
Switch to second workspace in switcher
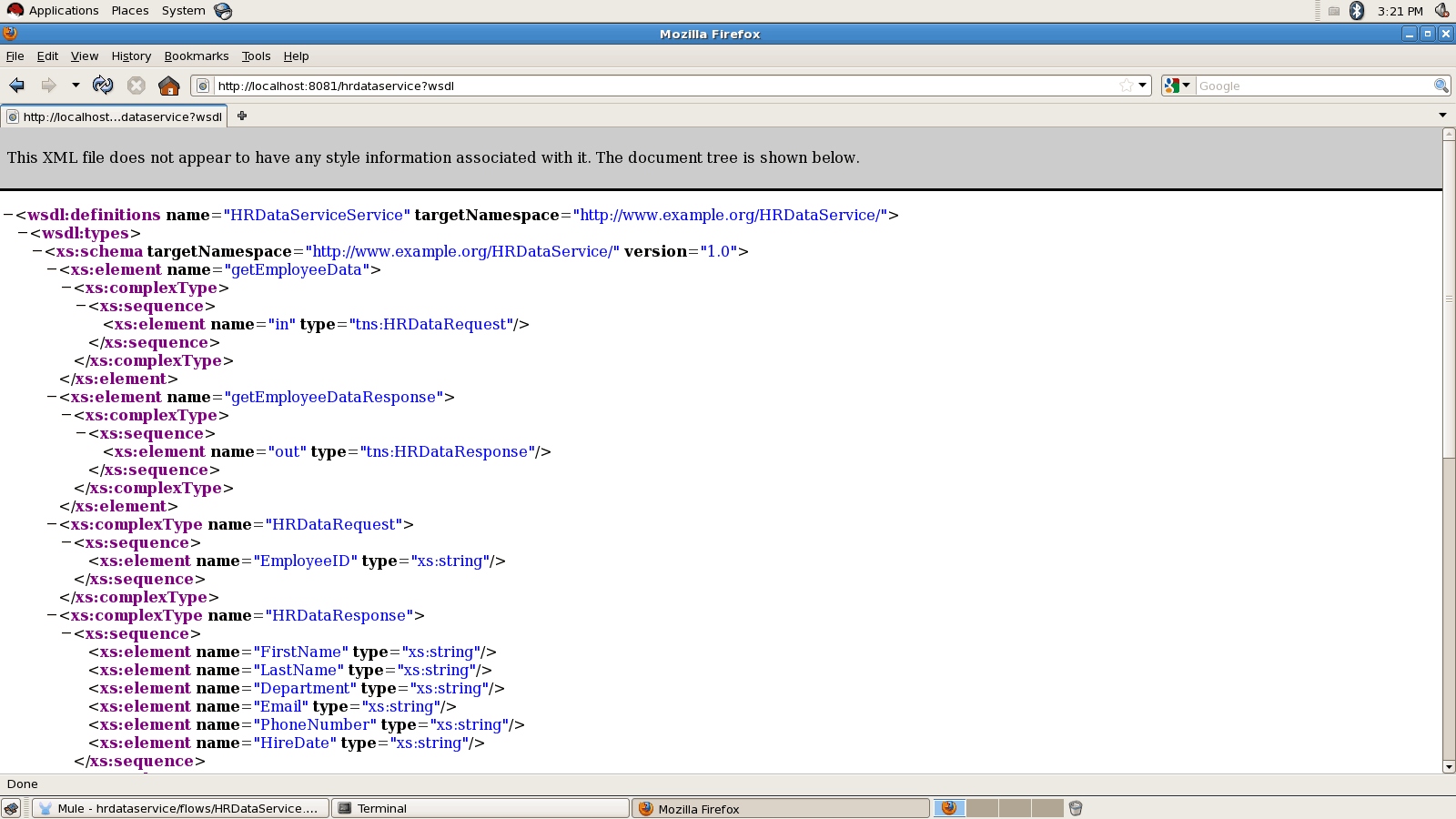pyautogui.click(x=982, y=808)
